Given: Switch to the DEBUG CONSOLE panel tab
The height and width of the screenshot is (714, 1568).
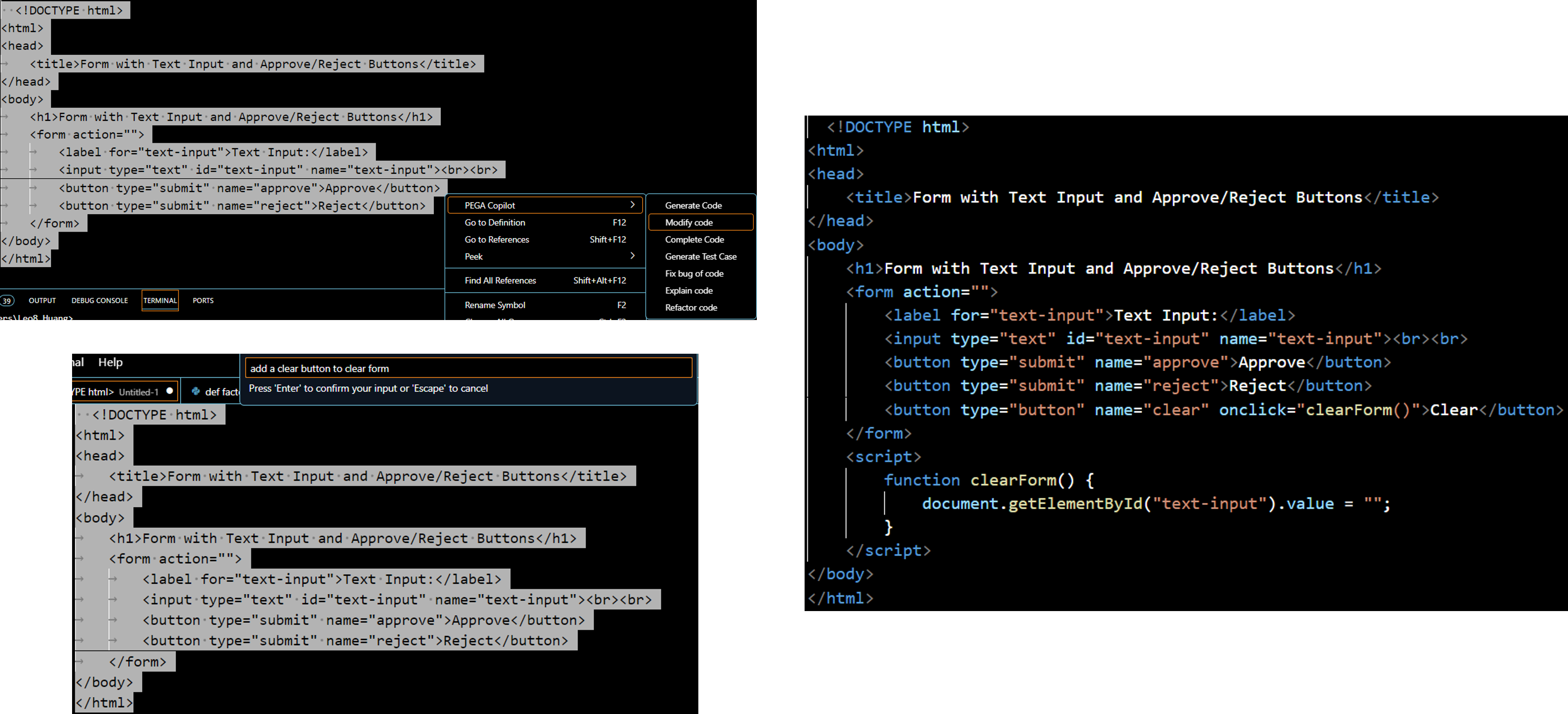Looking at the screenshot, I should click(100, 301).
